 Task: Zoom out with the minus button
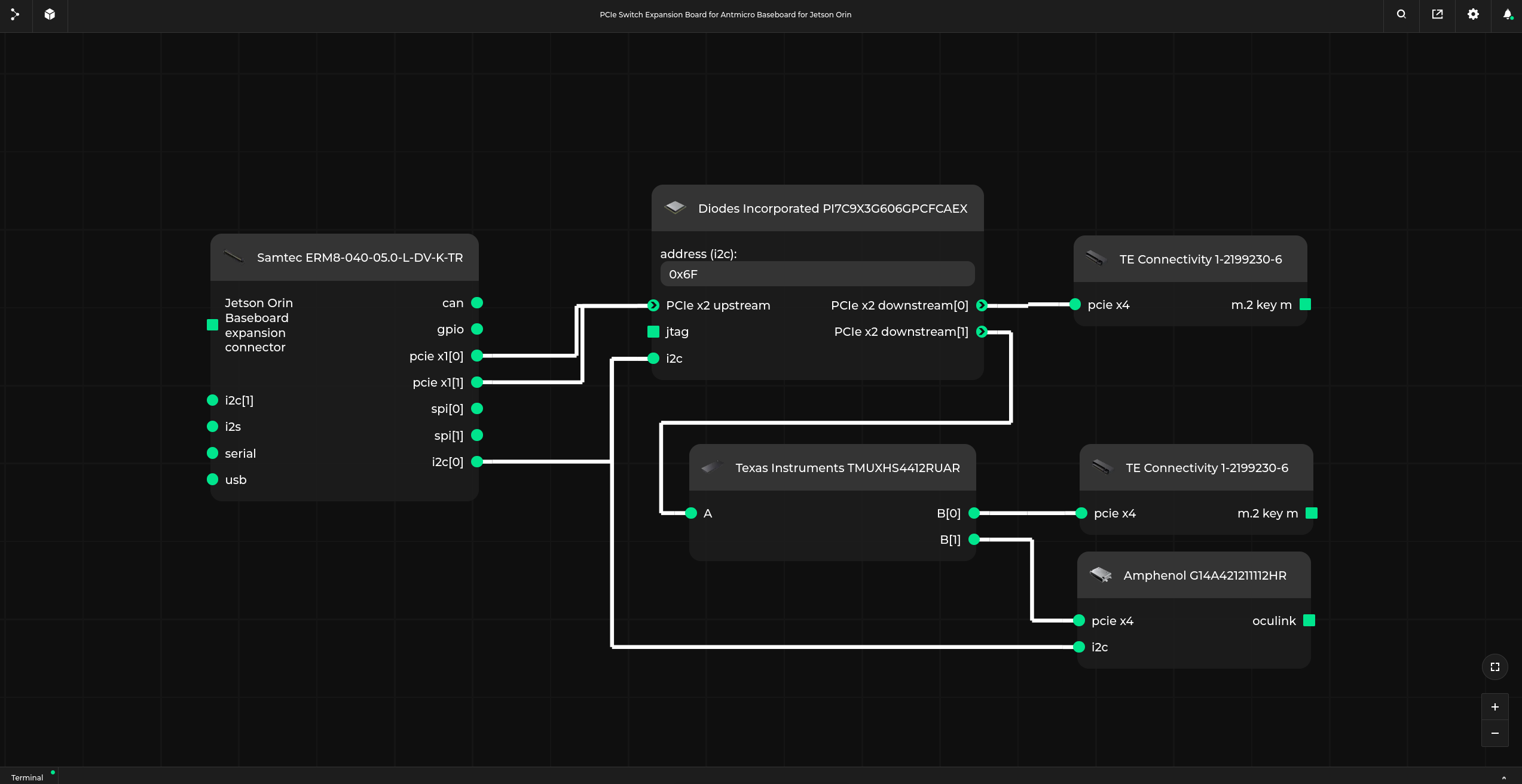coord(1495,733)
